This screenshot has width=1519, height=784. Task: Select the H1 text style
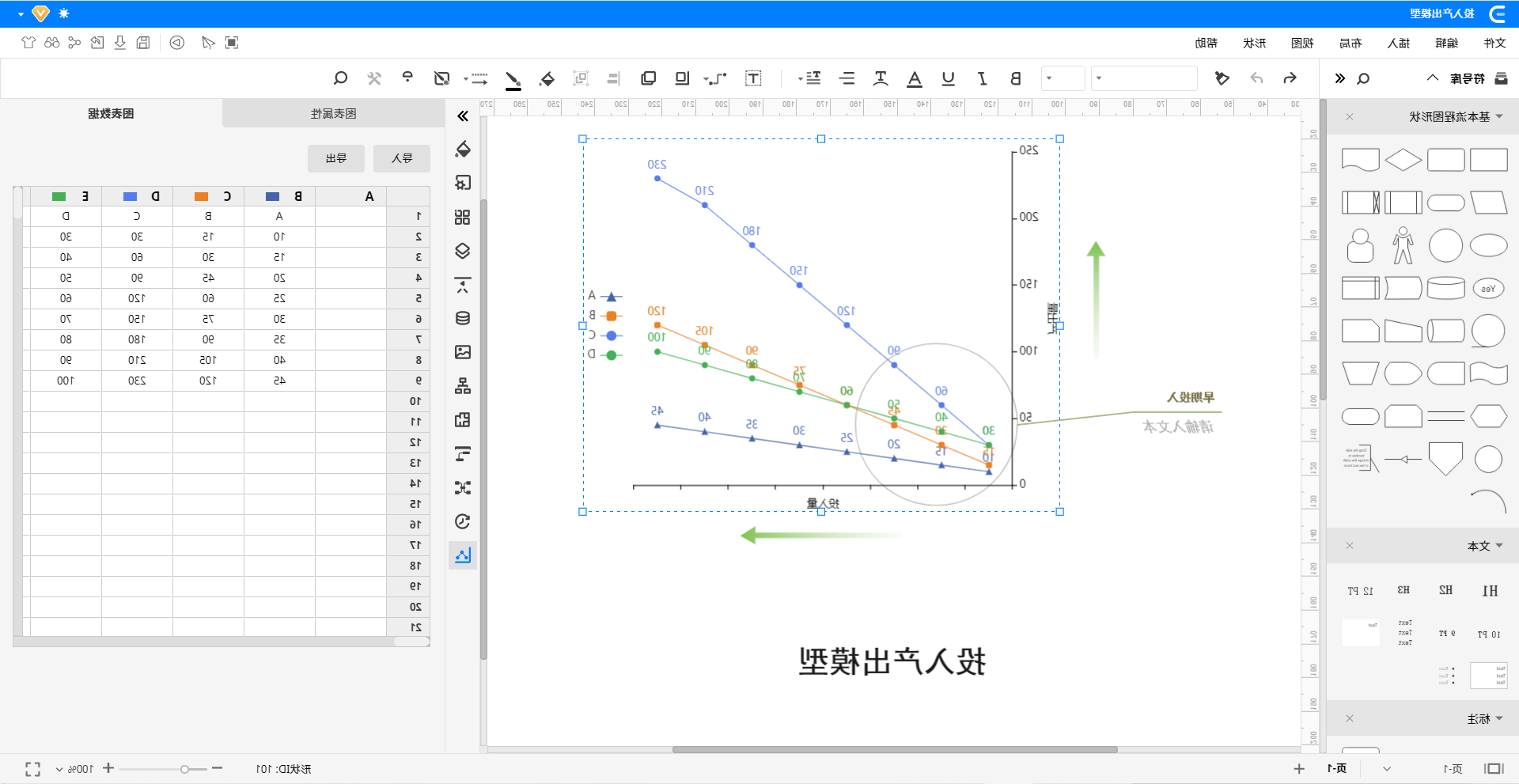[x=1490, y=590]
